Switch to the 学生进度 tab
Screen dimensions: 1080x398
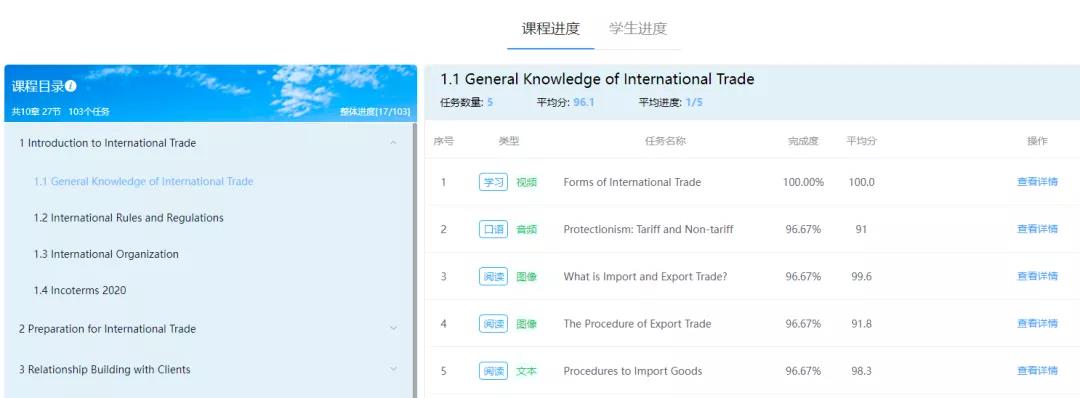point(638,29)
